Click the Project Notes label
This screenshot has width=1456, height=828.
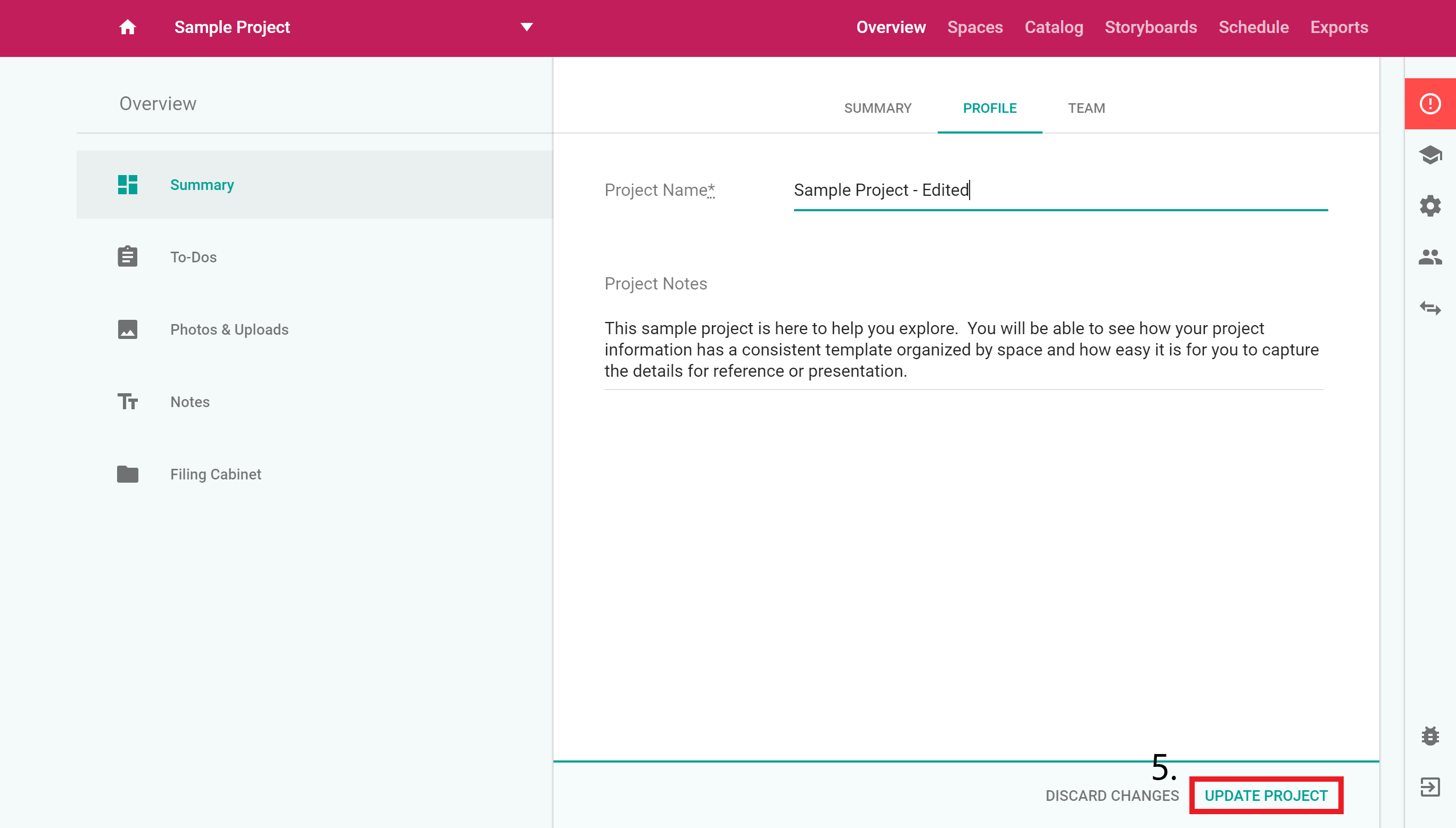tap(656, 283)
